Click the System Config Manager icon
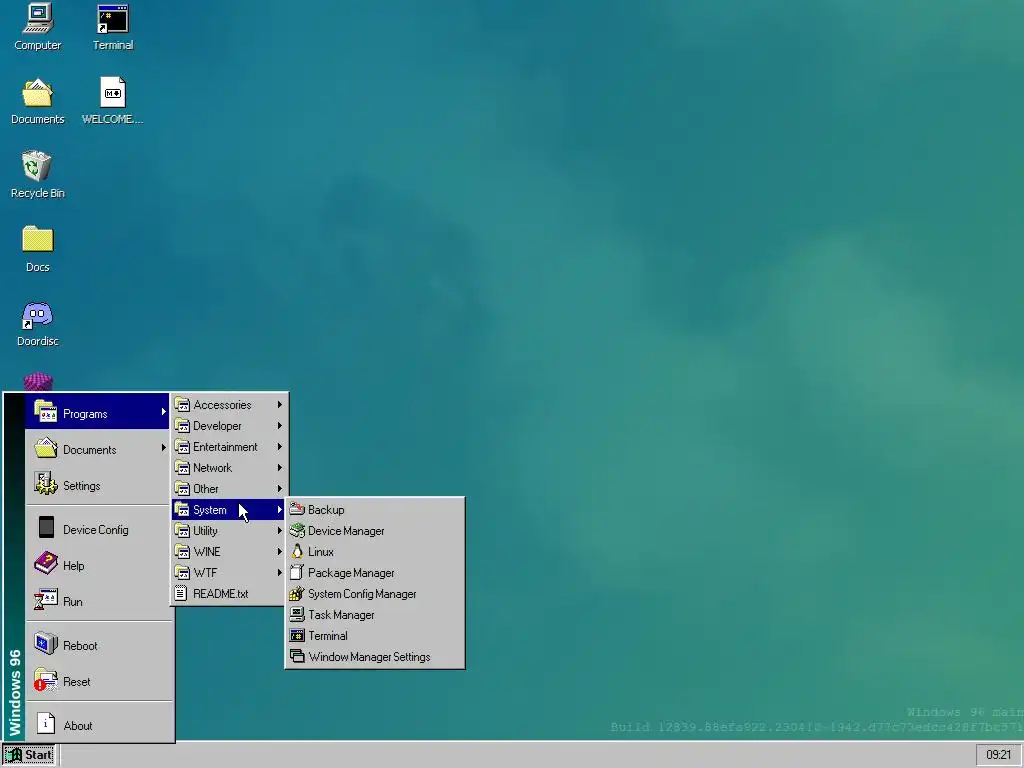 pos(297,593)
